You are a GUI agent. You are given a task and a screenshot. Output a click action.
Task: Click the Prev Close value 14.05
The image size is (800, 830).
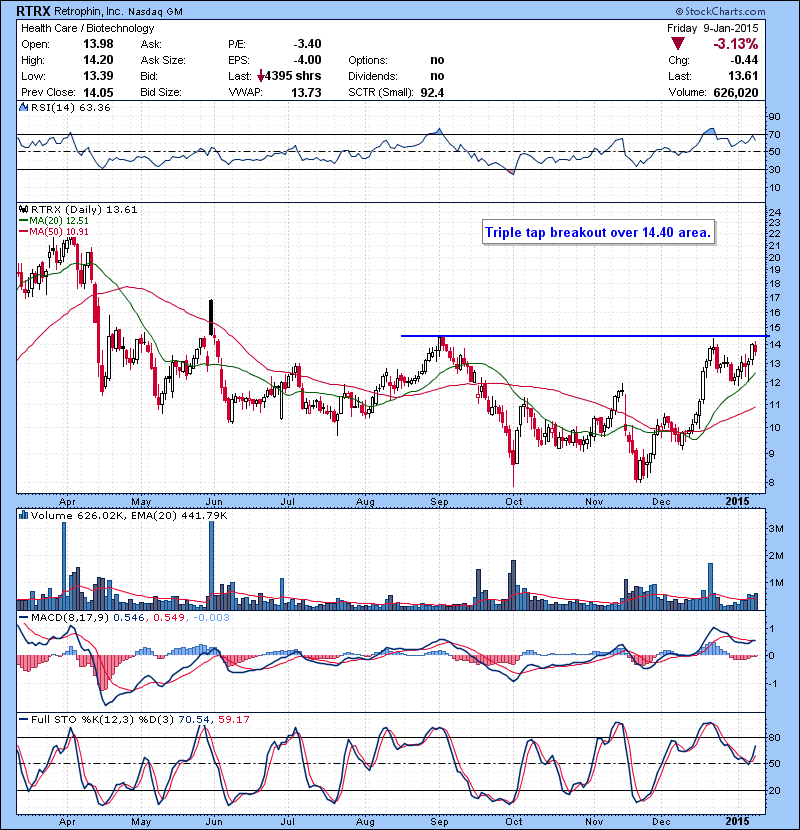[98, 93]
